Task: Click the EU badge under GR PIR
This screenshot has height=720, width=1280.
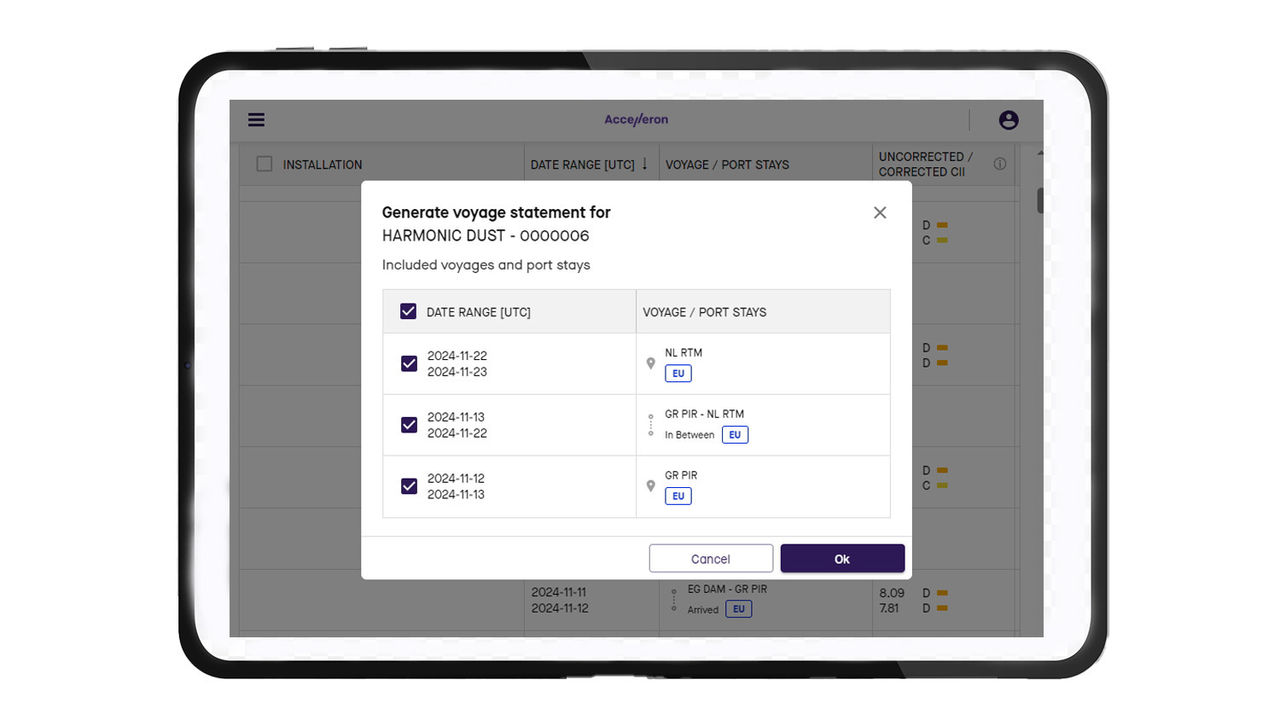Action: [678, 496]
